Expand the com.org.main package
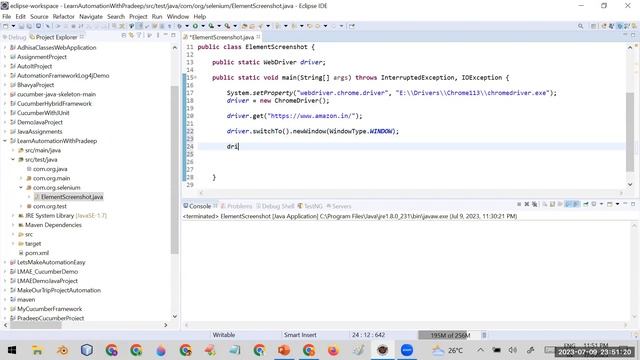 point(21,178)
